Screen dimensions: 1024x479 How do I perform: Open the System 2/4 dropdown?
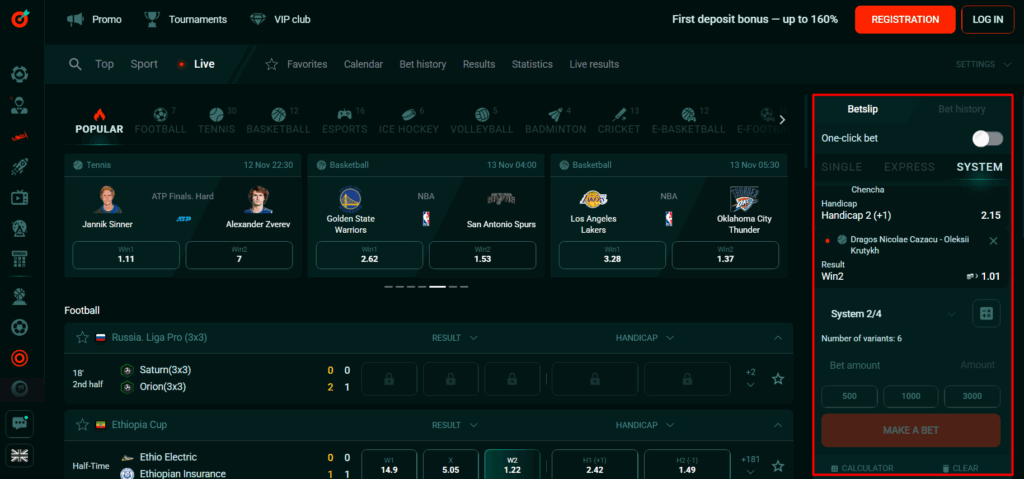(x=892, y=314)
